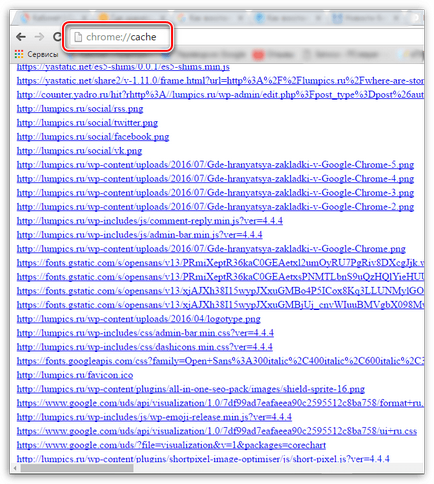Open the lumpics.ru/favicon.ico link
This screenshot has height=484, width=434.
[x=75, y=375]
